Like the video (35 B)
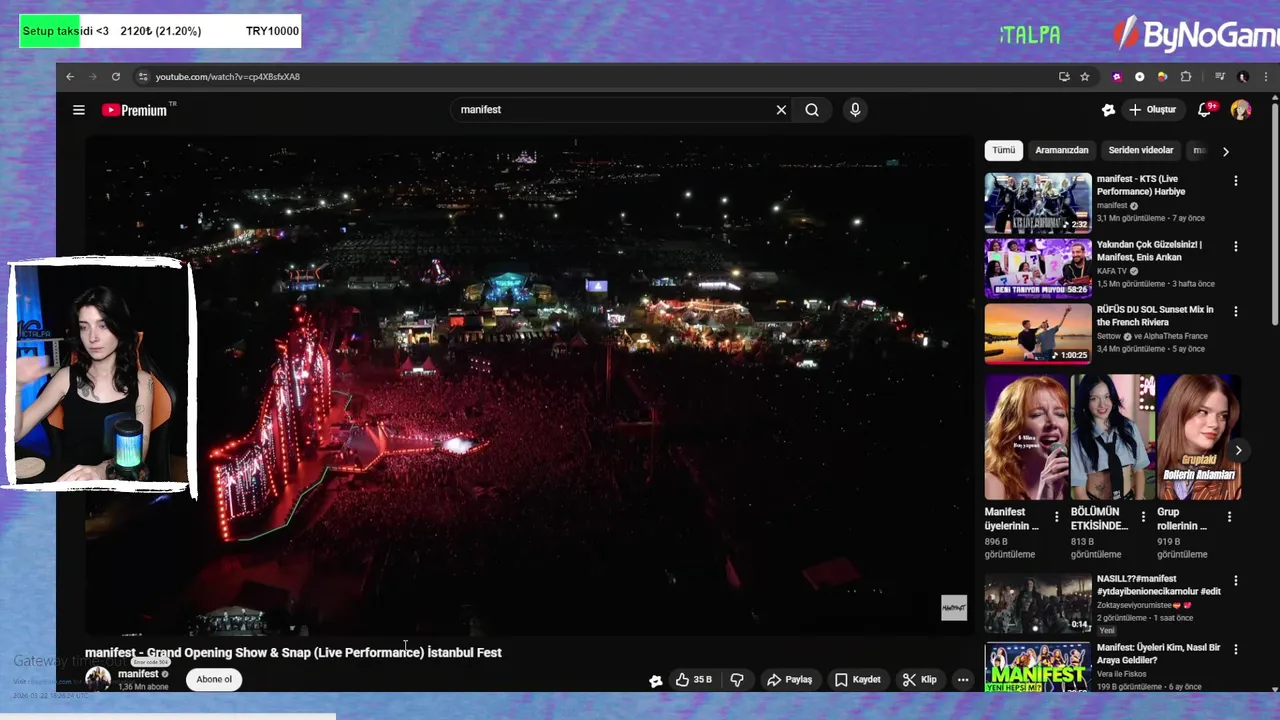The height and width of the screenshot is (720, 1280). tap(694, 680)
